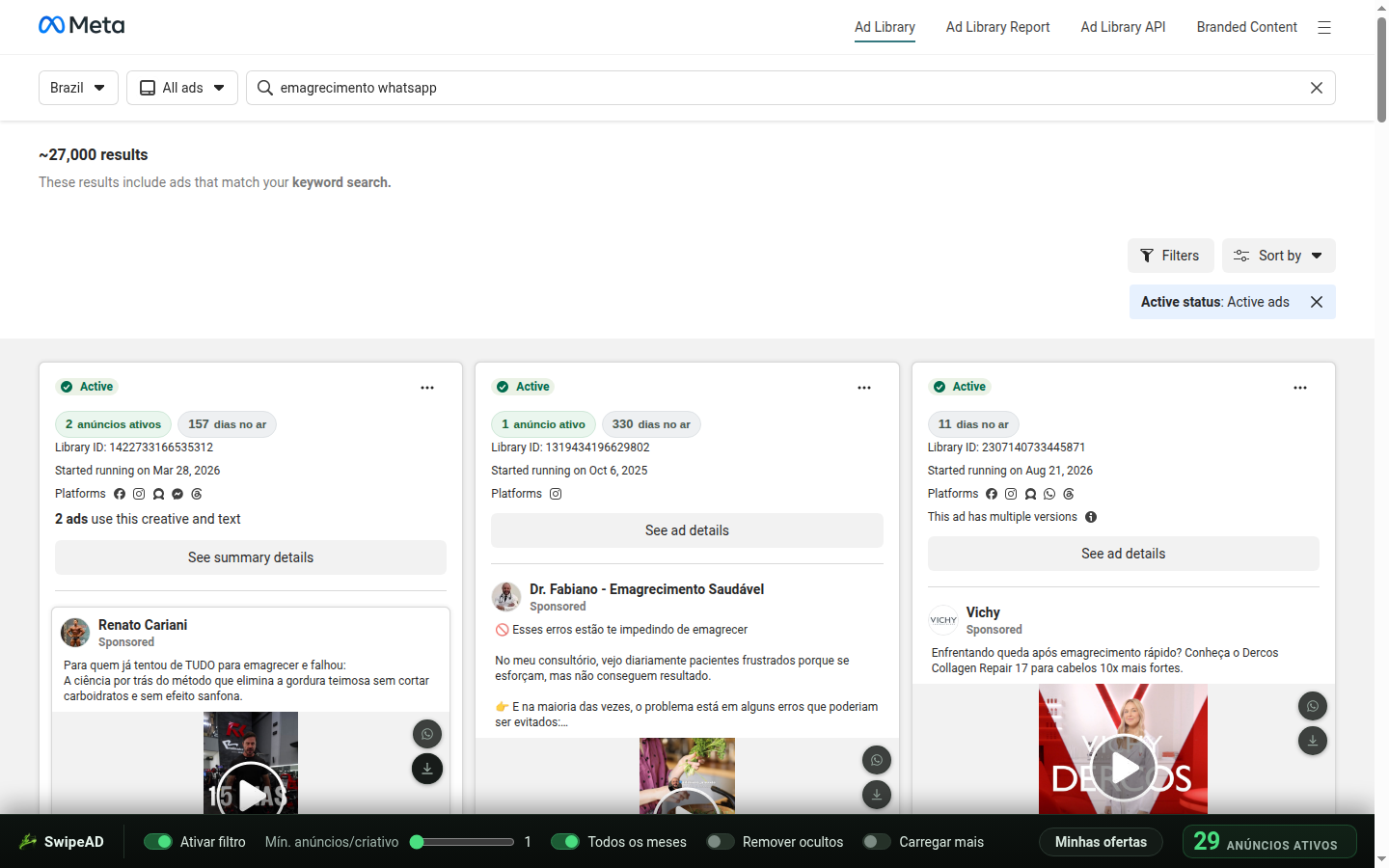Image resolution: width=1389 pixels, height=868 pixels.
Task: Click Instagram platform icon on Renato Cariani ad
Action: point(139,494)
